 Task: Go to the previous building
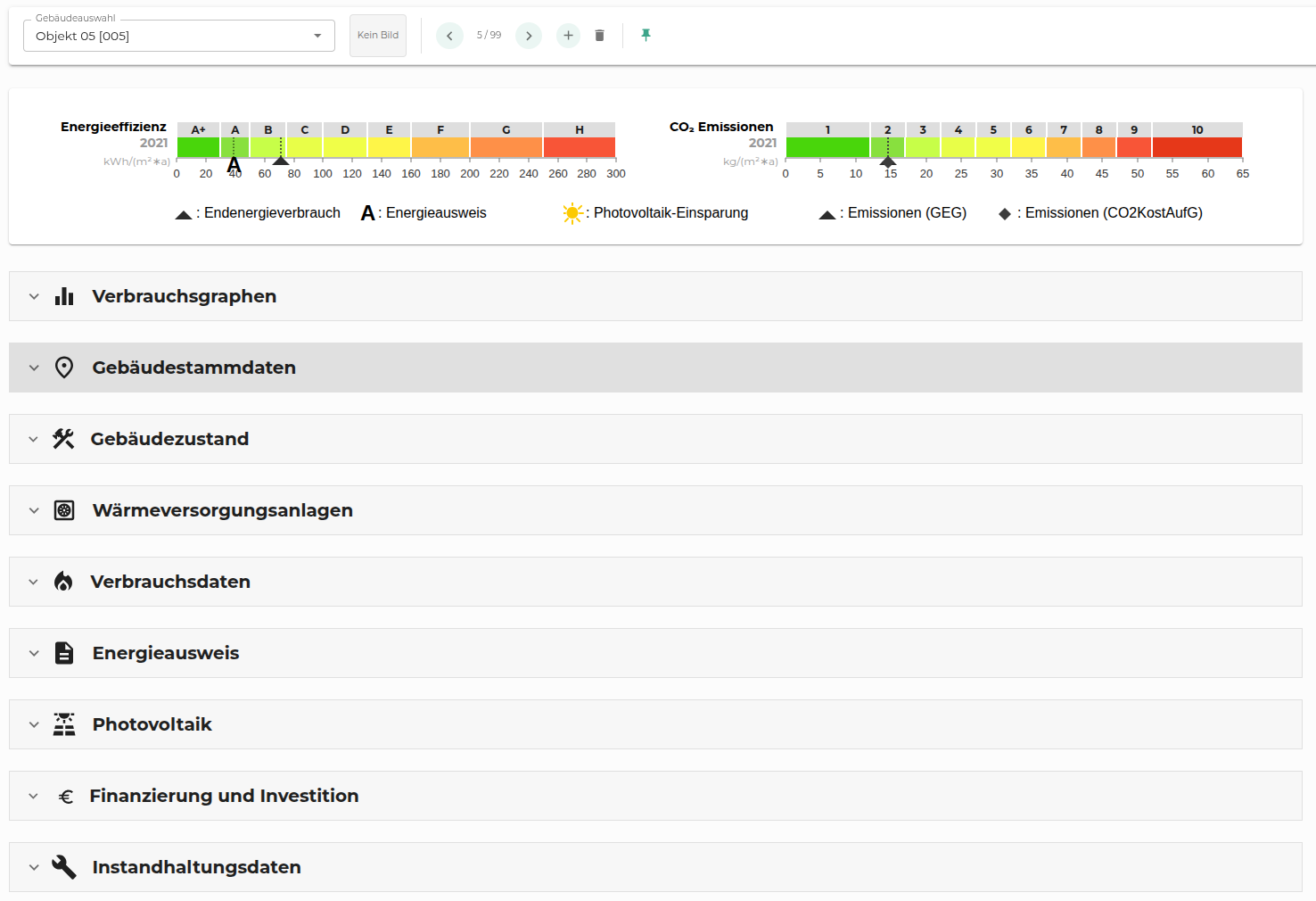(449, 36)
